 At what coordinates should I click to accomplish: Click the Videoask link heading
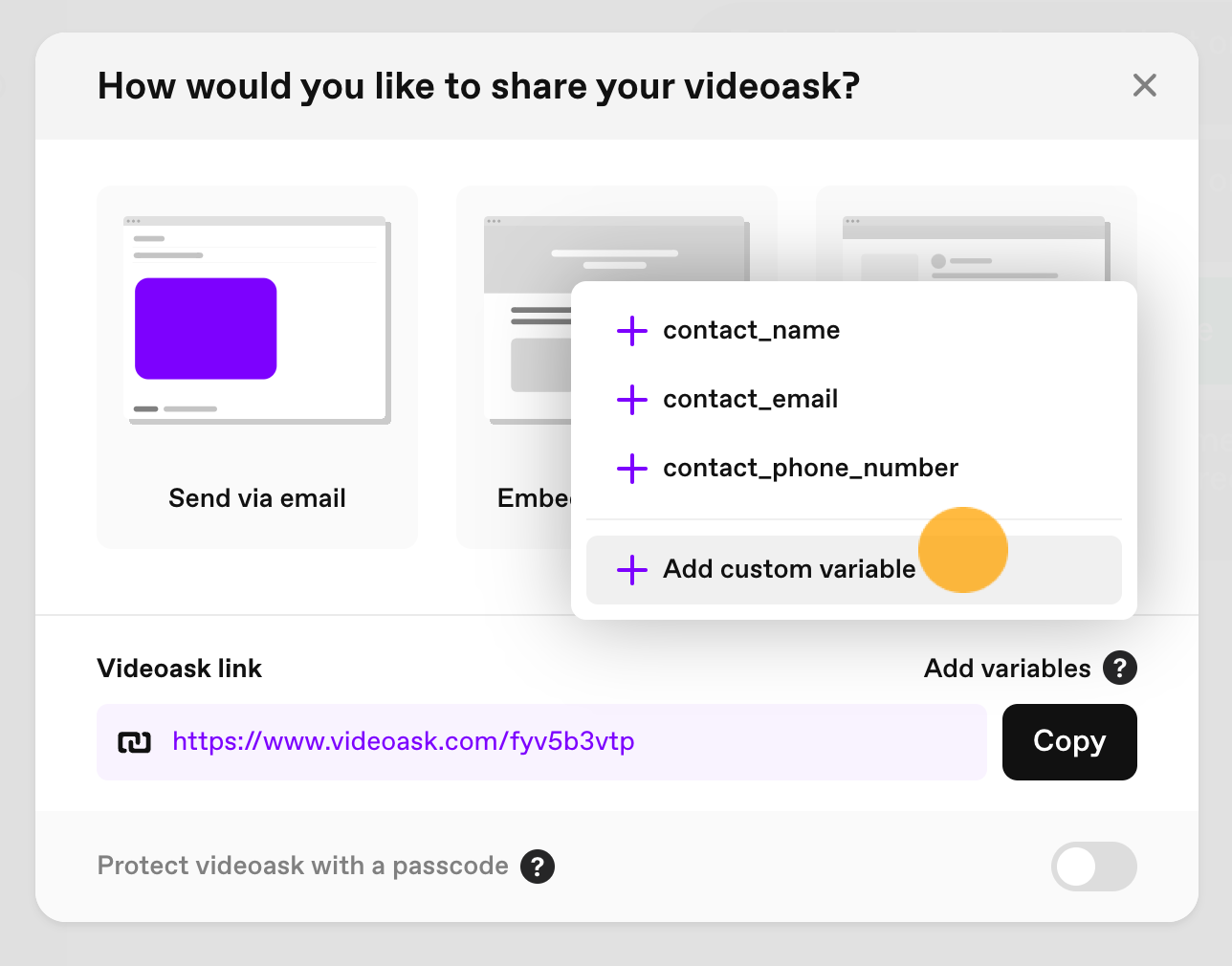pyautogui.click(x=180, y=669)
